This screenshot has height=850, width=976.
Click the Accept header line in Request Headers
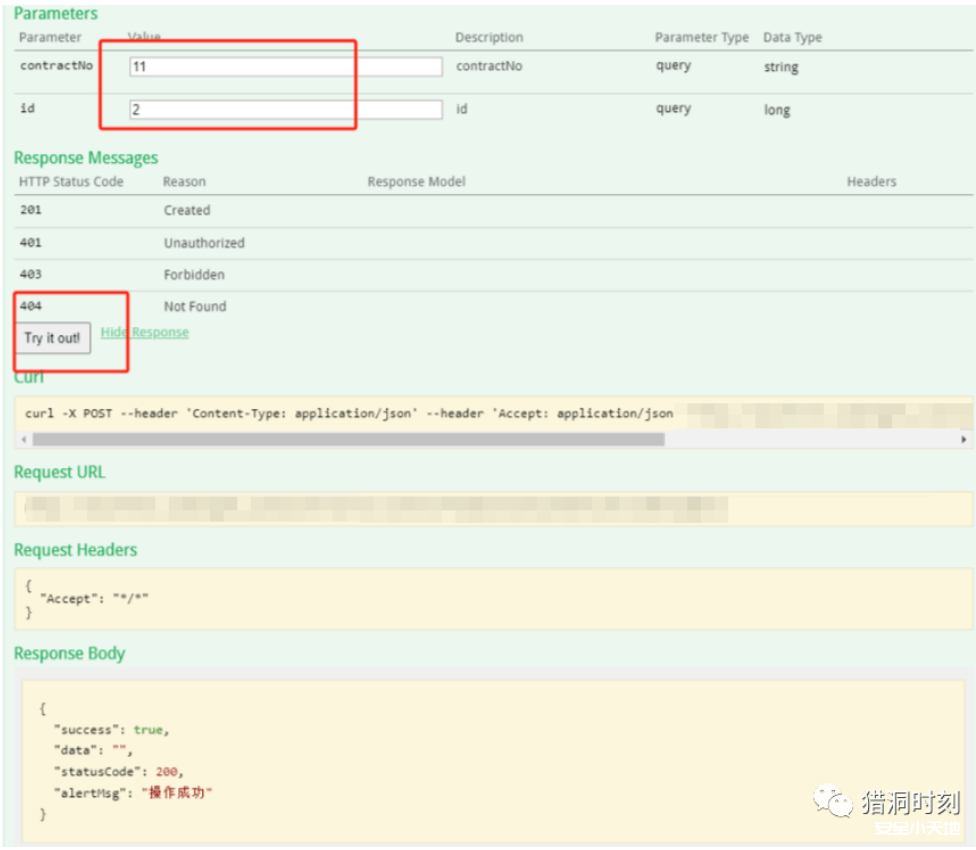(94, 597)
